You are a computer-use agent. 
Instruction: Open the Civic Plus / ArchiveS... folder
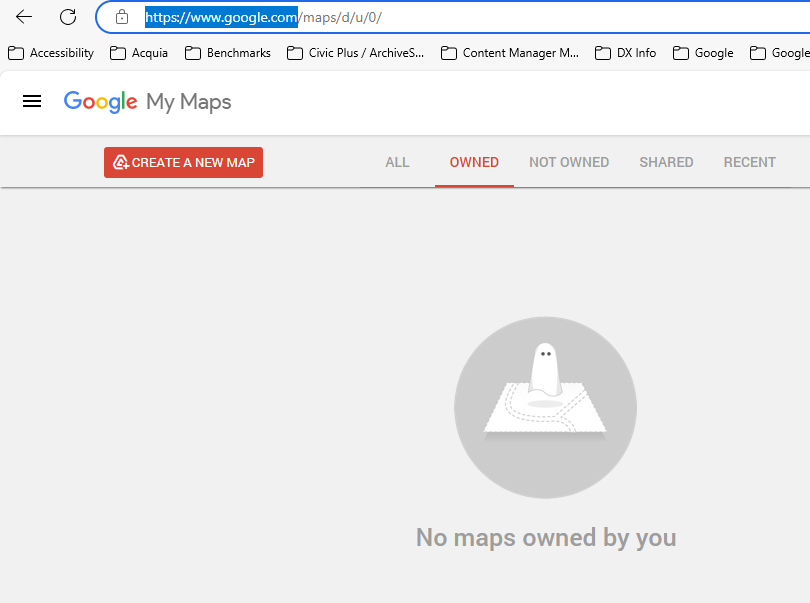(x=355, y=53)
